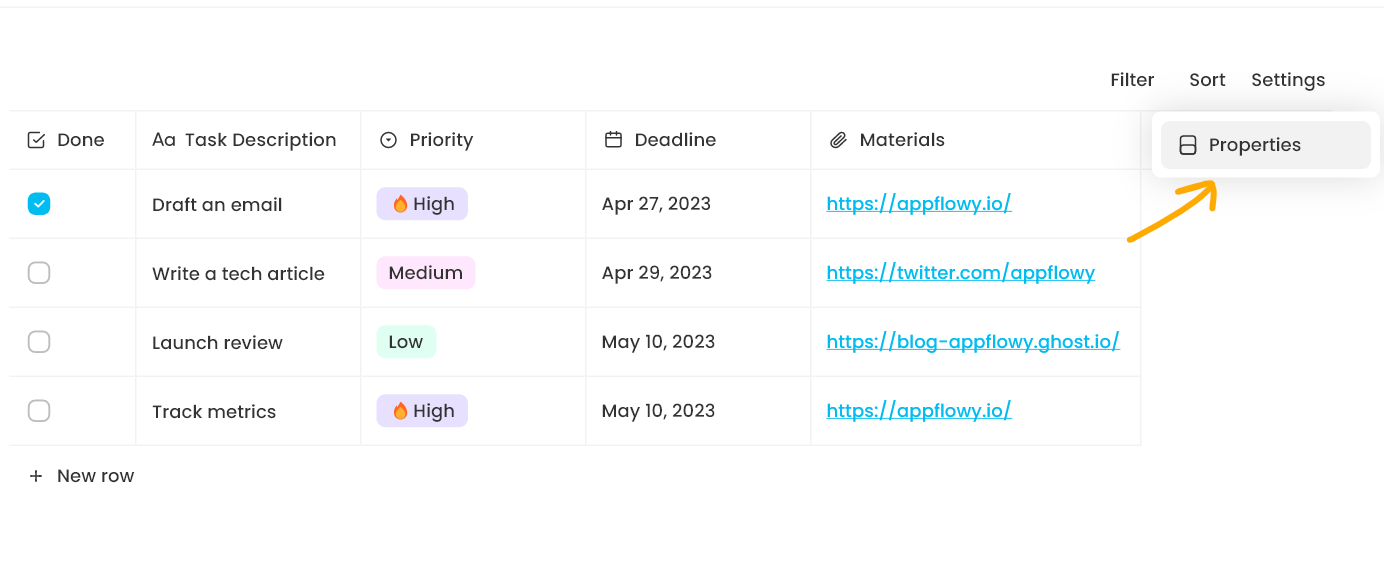
Task: Open the twitter.com/appflowy link
Action: point(960,273)
